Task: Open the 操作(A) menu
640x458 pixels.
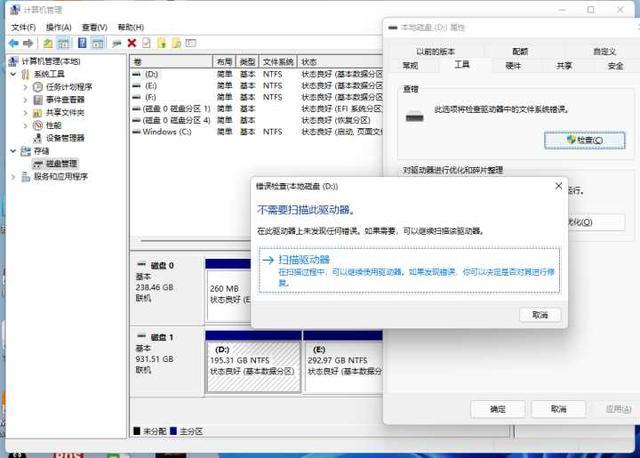Action: [58, 27]
